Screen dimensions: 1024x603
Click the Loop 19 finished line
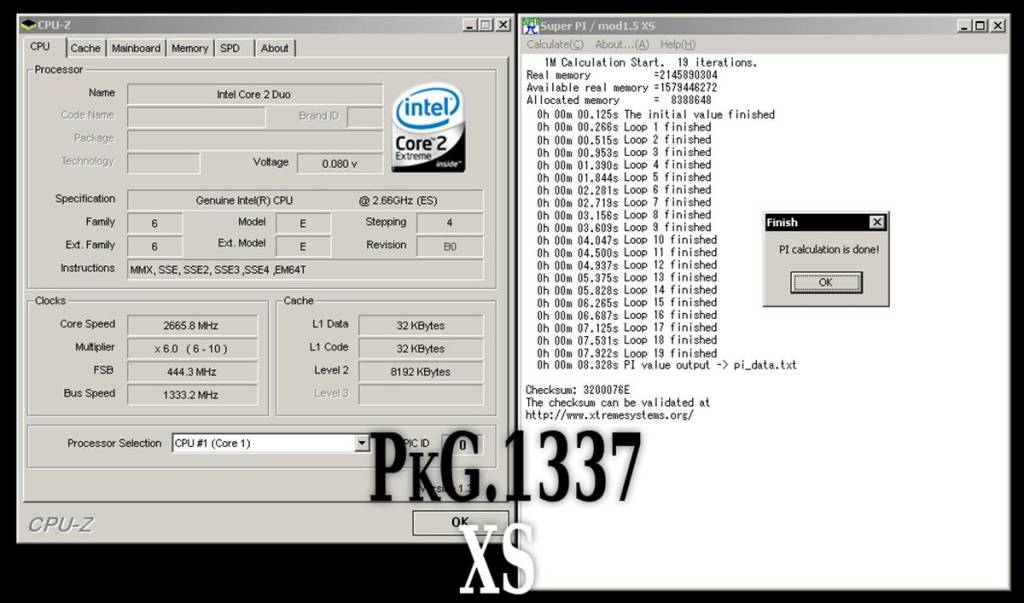click(x=627, y=353)
